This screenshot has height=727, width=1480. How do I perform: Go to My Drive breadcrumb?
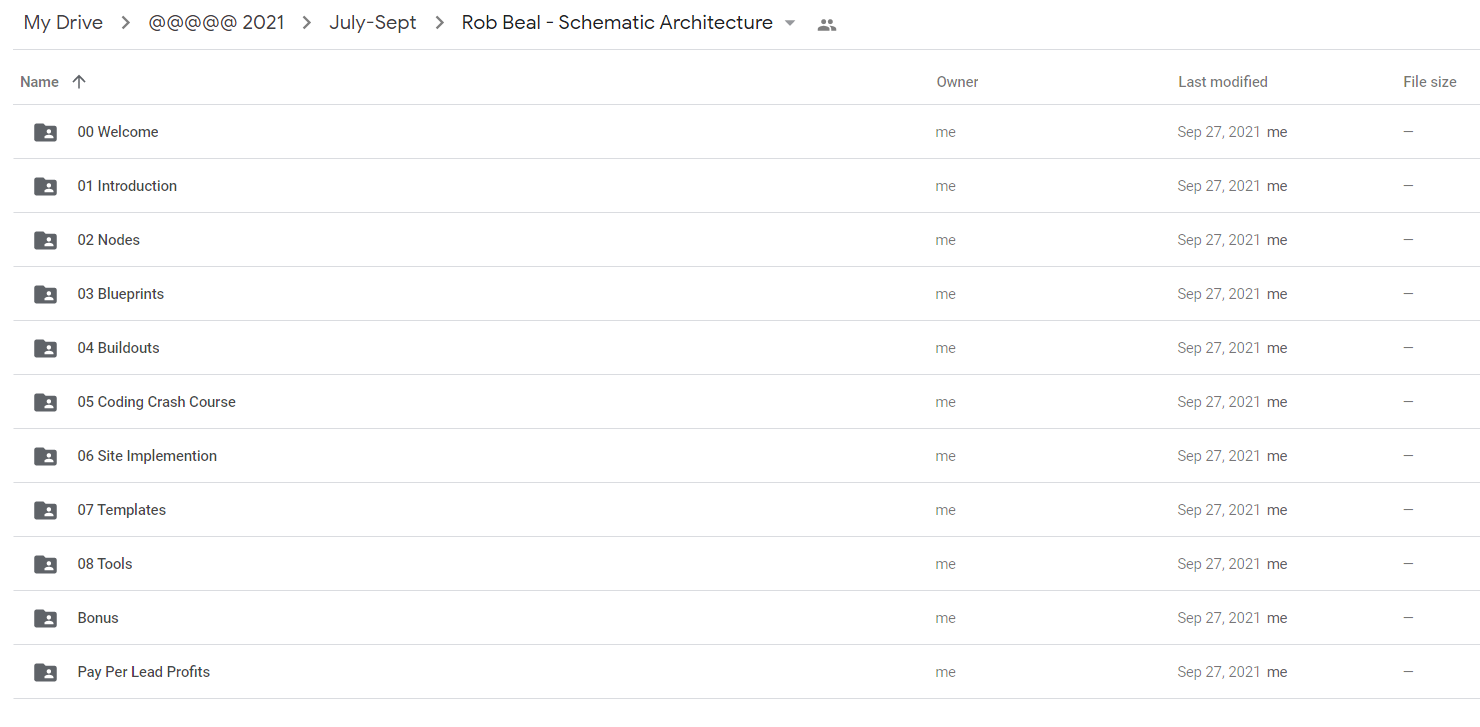(63, 23)
